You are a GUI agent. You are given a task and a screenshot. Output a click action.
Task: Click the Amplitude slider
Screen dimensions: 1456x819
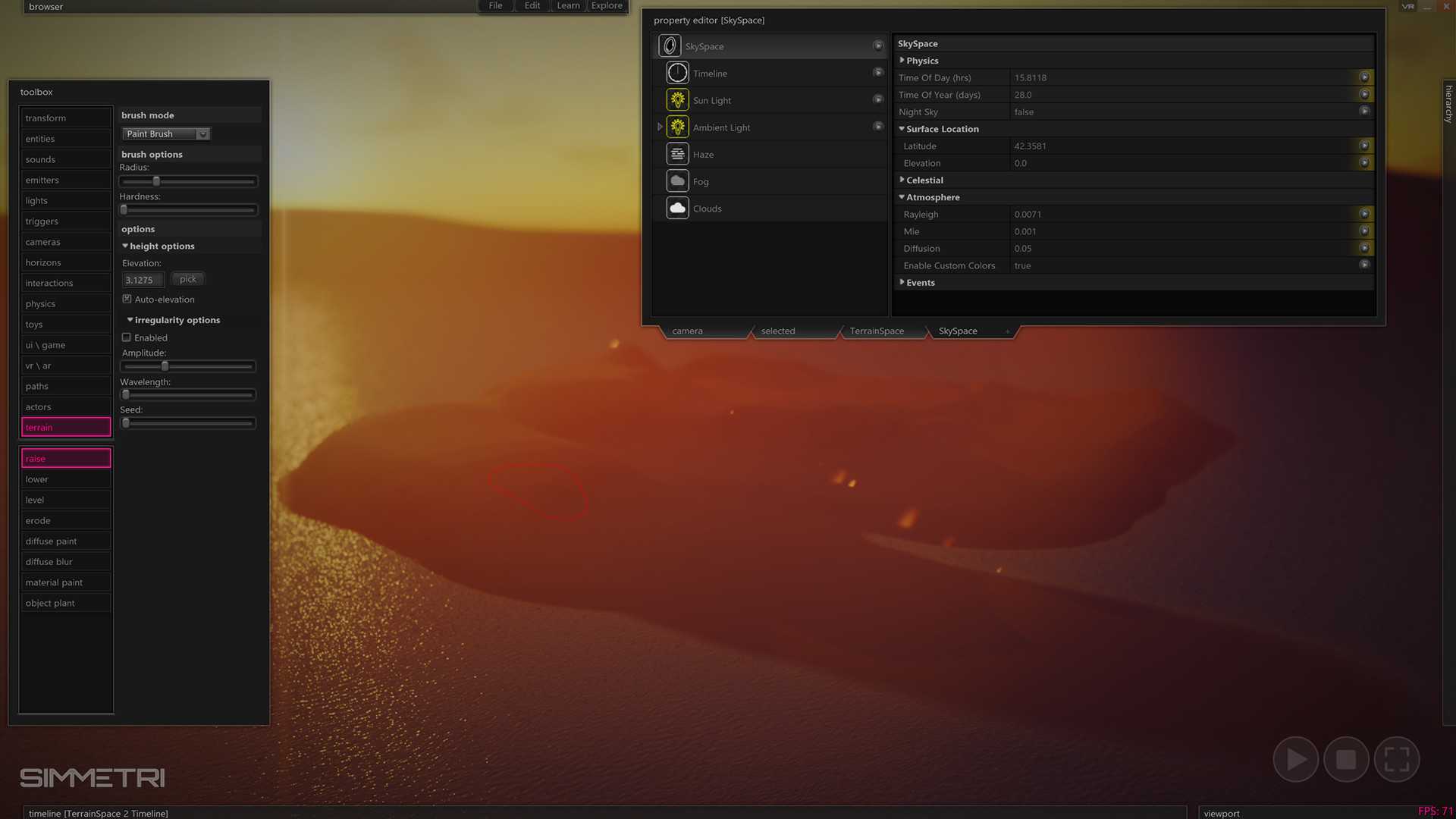188,366
